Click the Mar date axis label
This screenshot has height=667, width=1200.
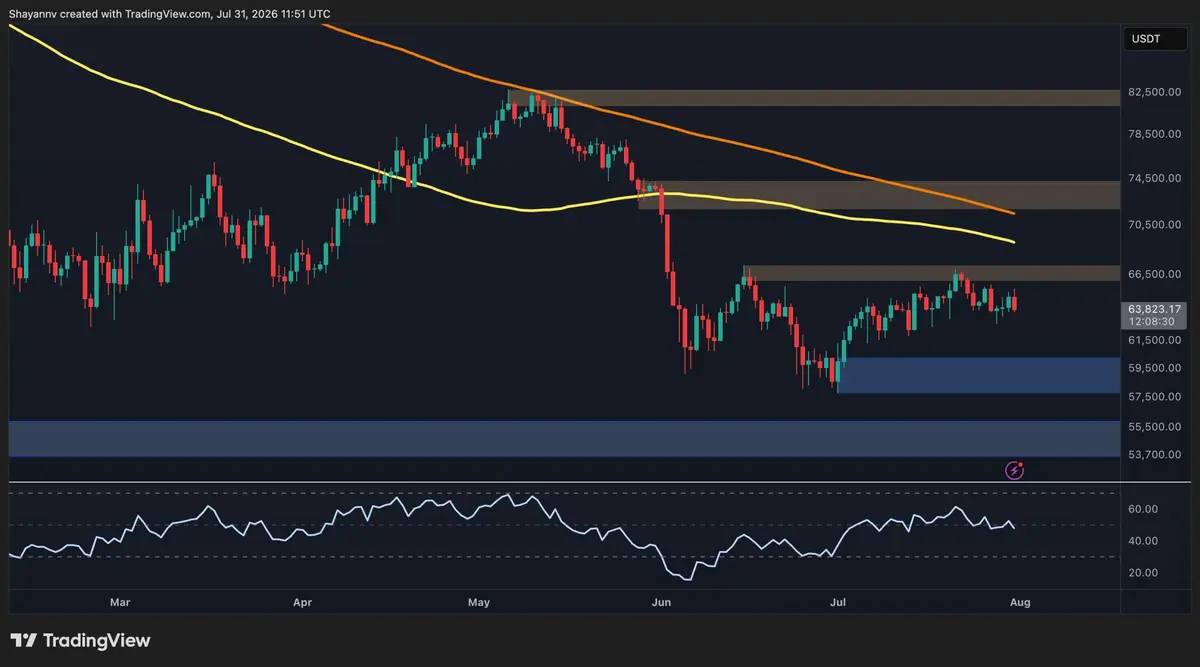[120, 602]
